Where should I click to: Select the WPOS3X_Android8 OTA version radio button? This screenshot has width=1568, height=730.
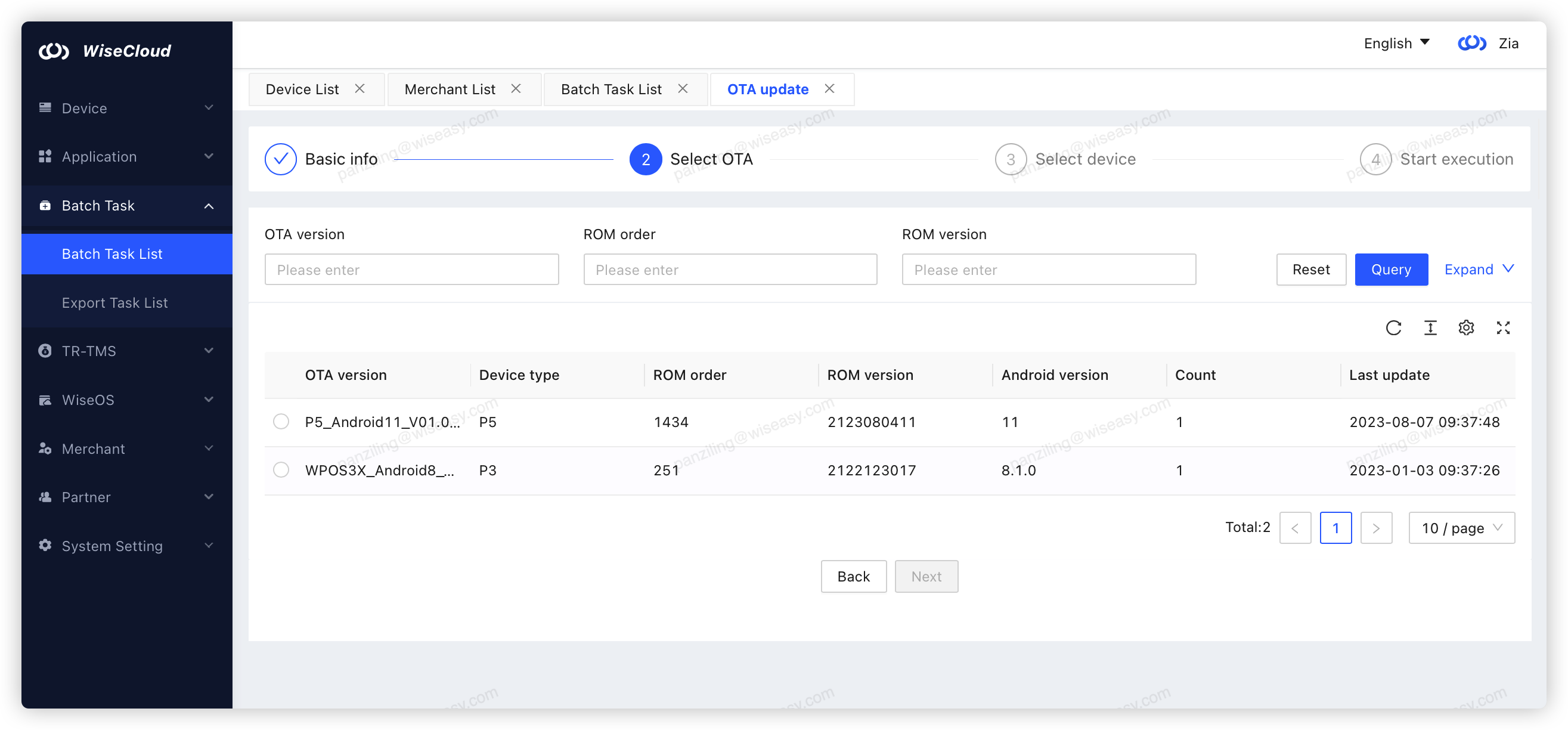click(x=281, y=469)
